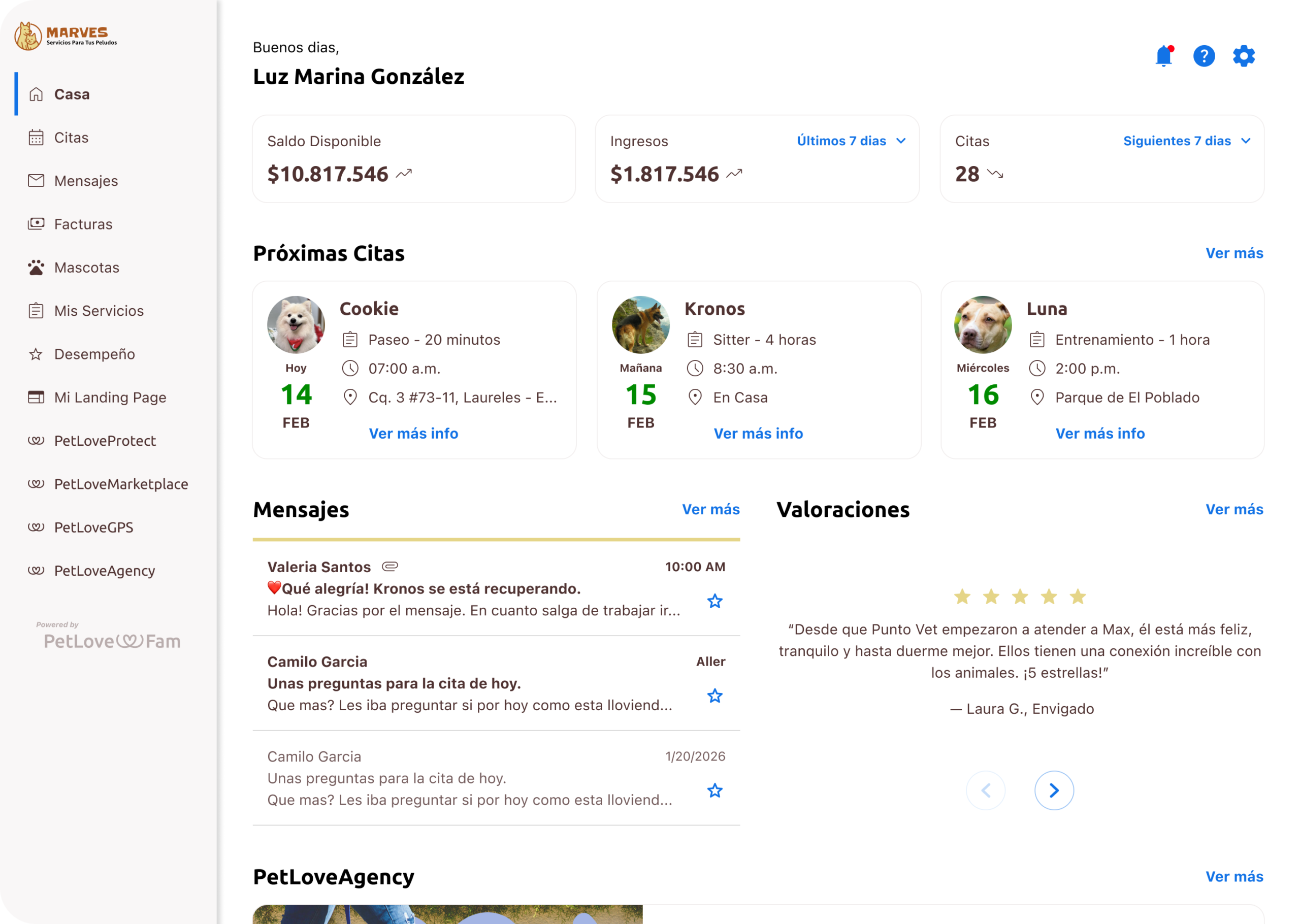Click the five-star rating row

coord(1020,597)
